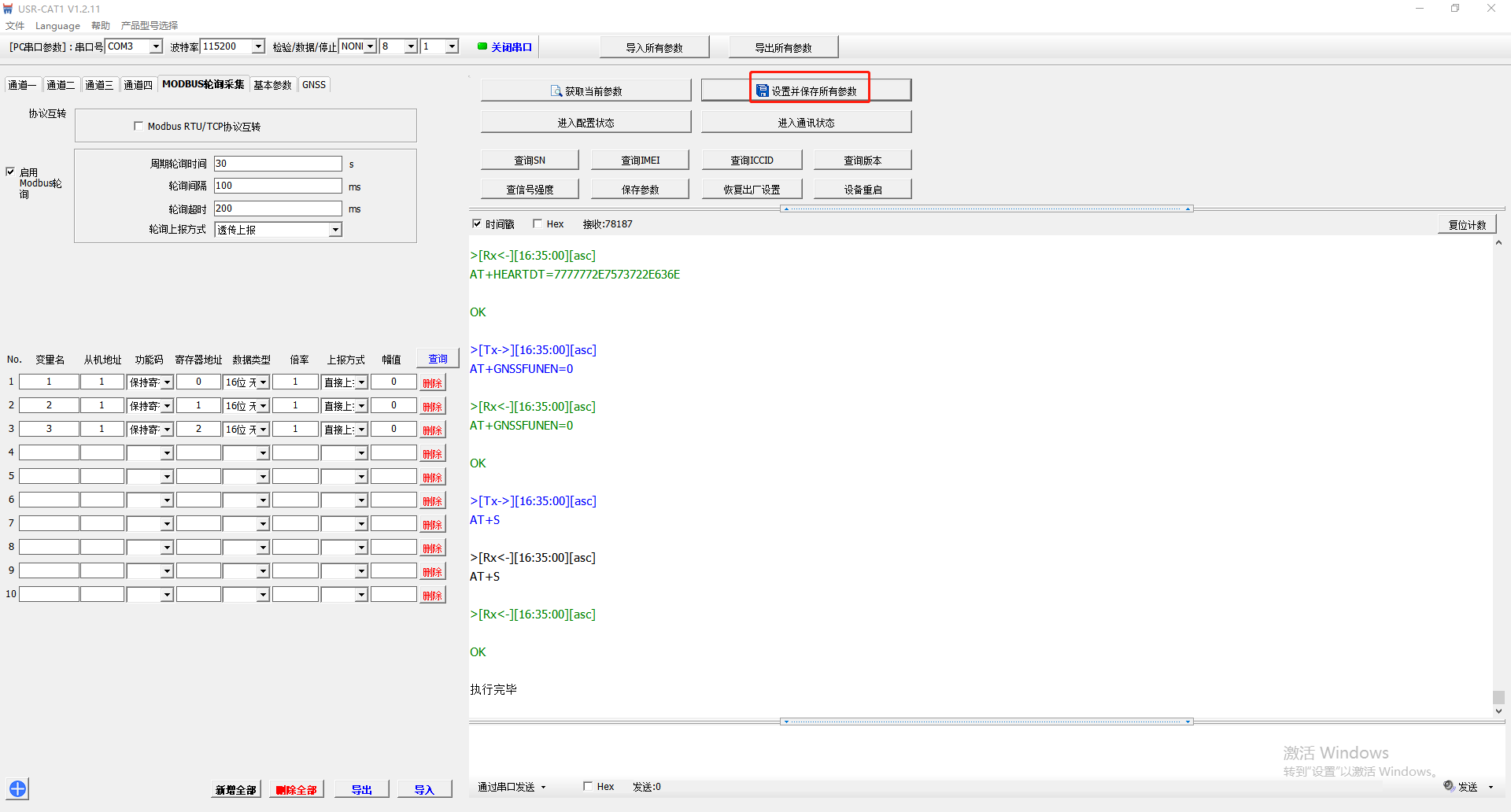Viewport: 1511px width, 812px height.
Task: Uncheck the 启用Modbus轮询 checkbox
Action: coord(10,172)
